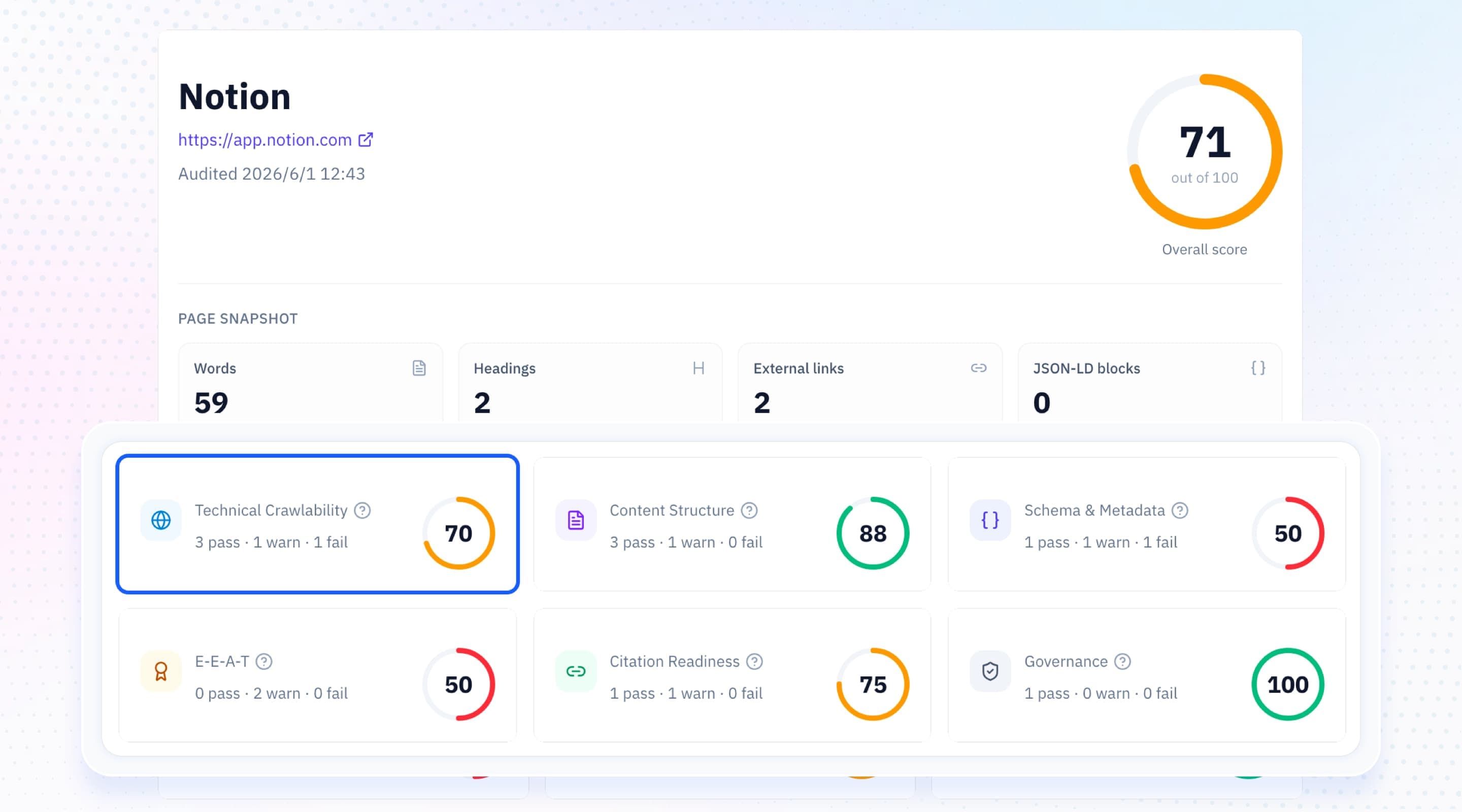The width and height of the screenshot is (1462, 812).
Task: Click the External links chain icon
Action: pos(978,368)
